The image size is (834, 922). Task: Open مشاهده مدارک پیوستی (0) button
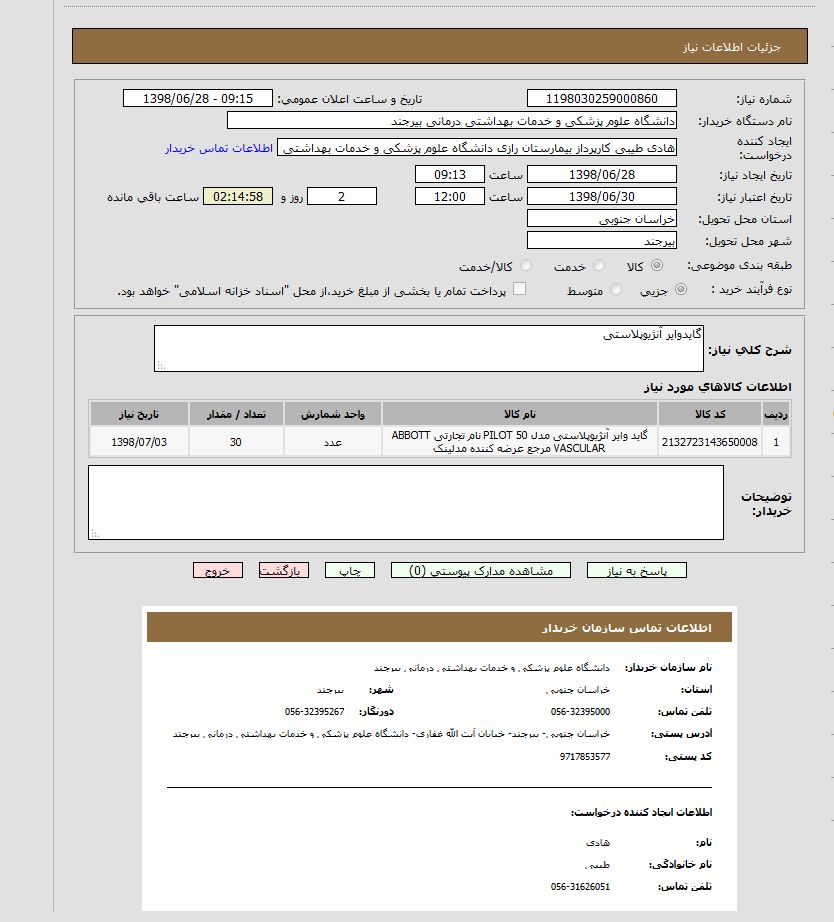pyautogui.click(x=481, y=570)
